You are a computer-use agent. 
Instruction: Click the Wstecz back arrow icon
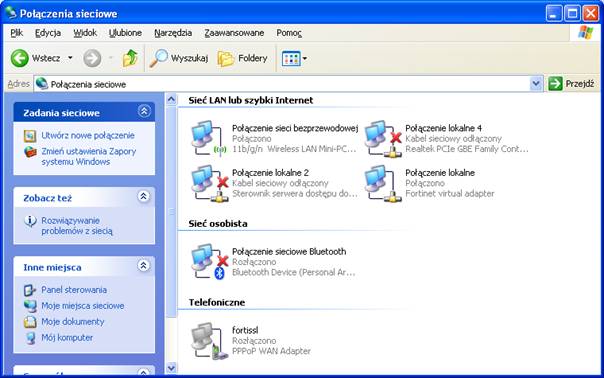click(19, 58)
